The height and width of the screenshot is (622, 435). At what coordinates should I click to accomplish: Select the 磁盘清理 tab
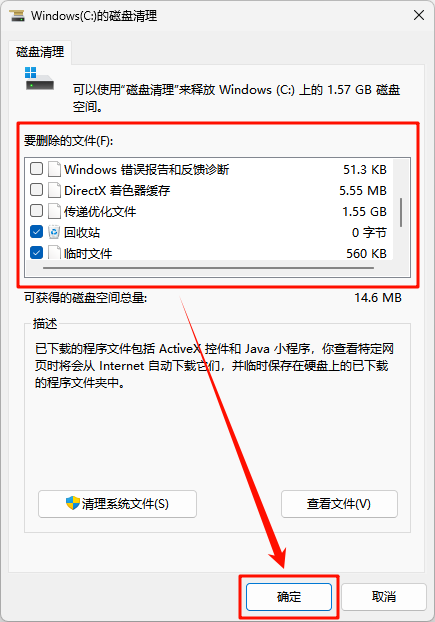pos(40,52)
